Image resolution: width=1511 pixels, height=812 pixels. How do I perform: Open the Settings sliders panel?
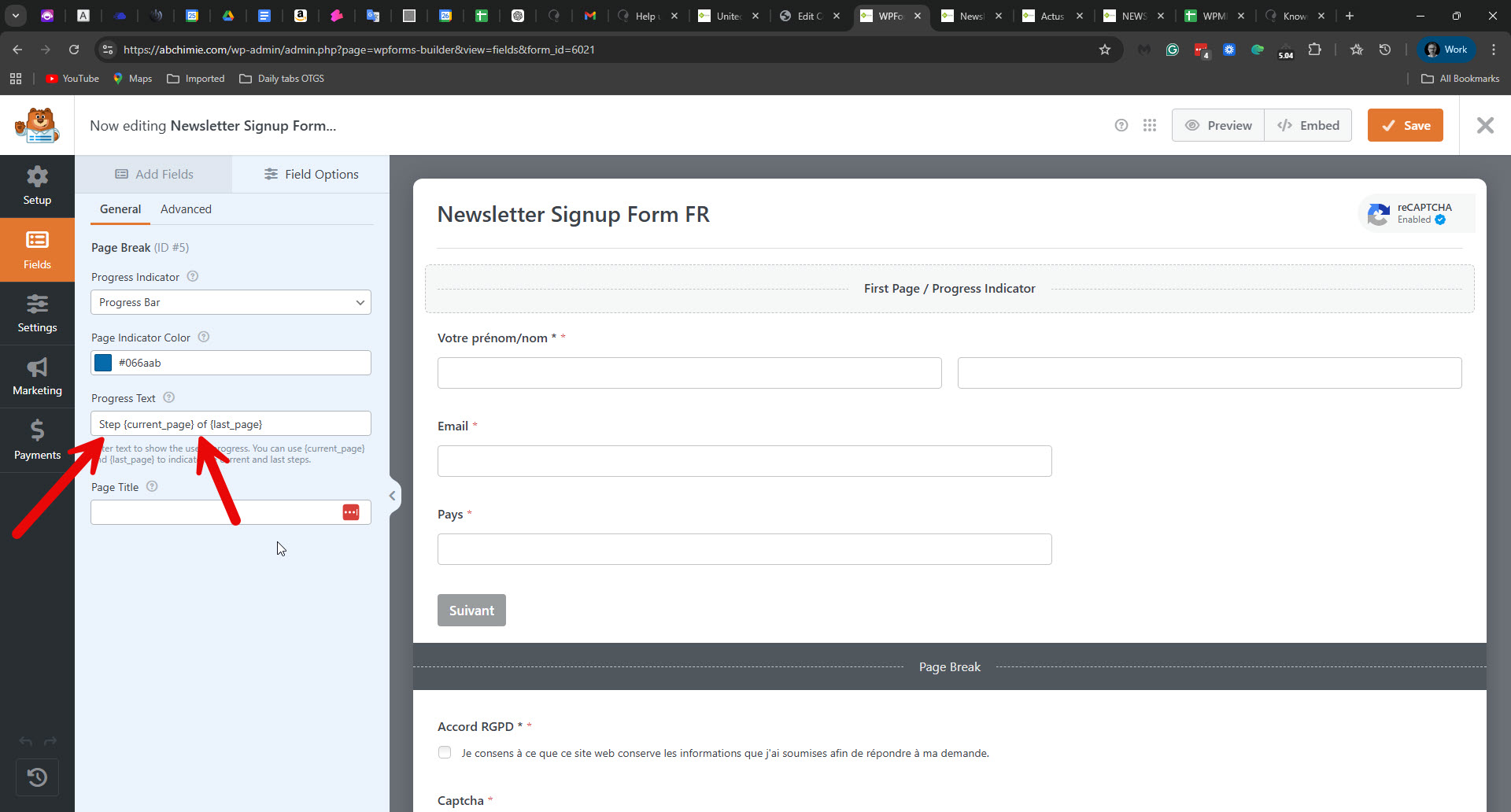(37, 314)
